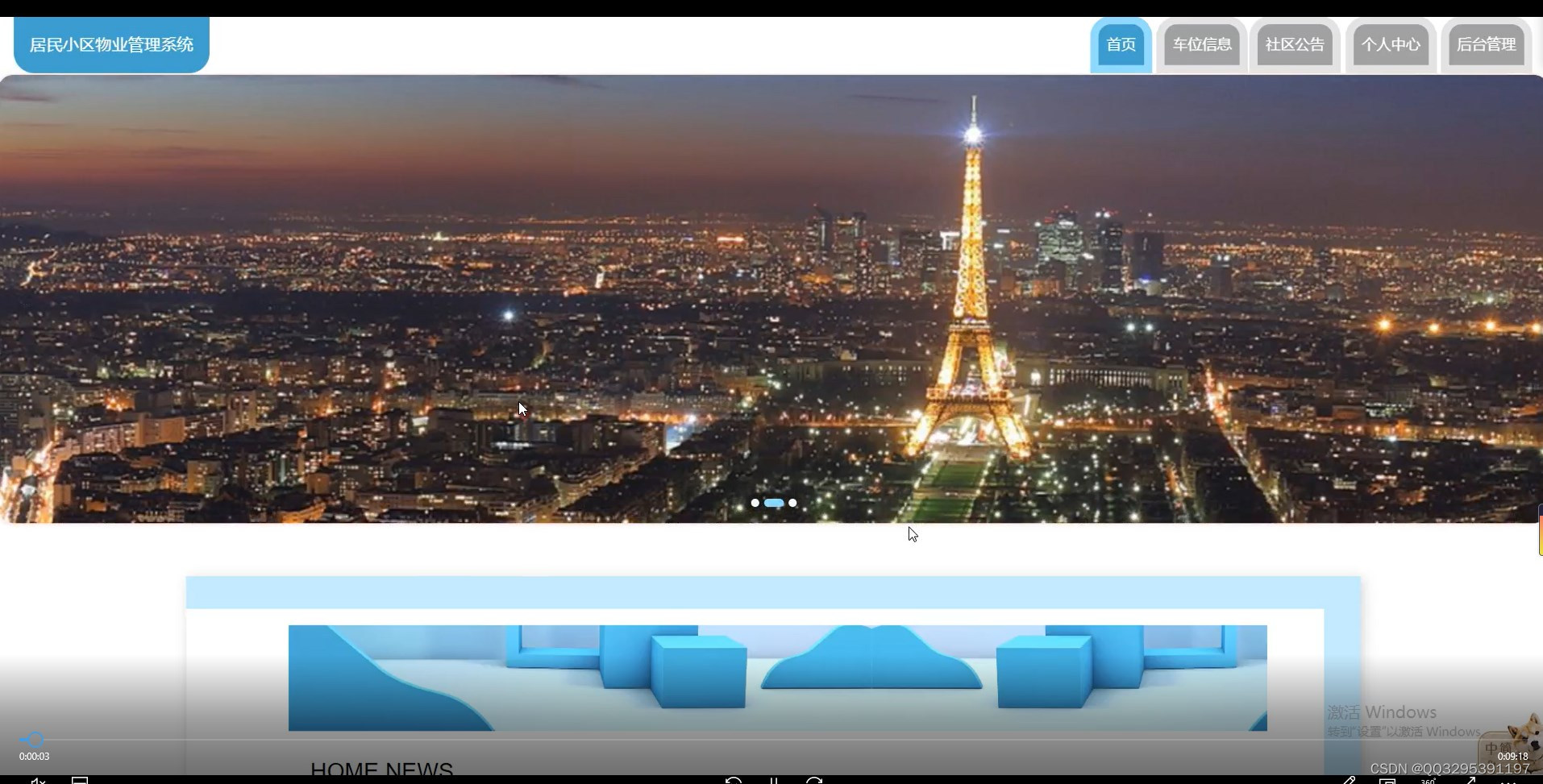Click the elapsed time 0:00:03

[x=35, y=757]
